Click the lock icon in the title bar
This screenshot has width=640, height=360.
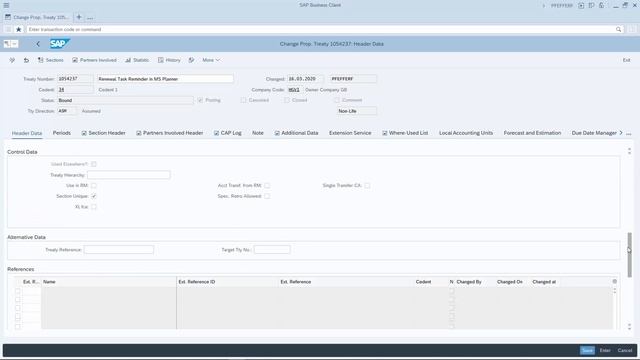point(602,6)
